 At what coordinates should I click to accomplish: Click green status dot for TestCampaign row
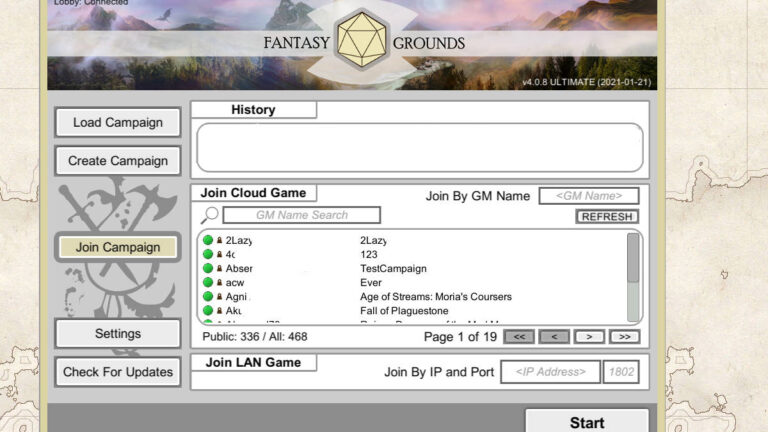pos(208,269)
